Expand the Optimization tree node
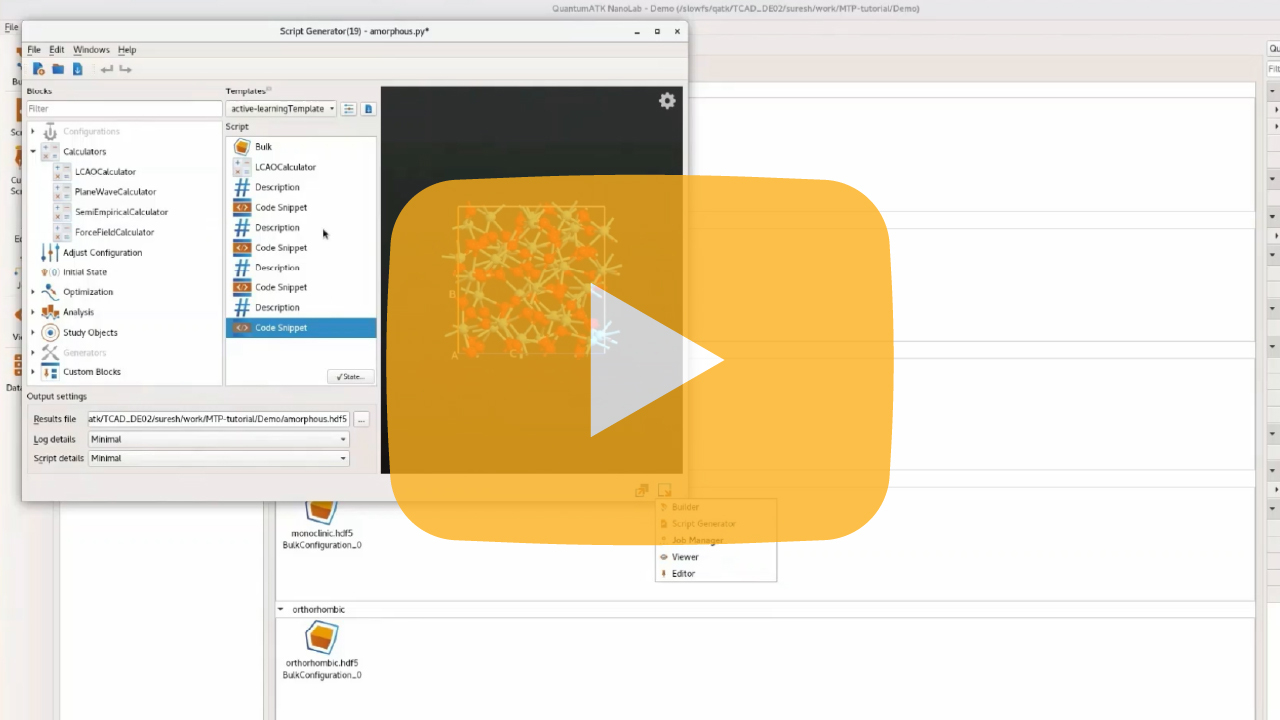Viewport: 1280px width, 720px height. [x=33, y=292]
